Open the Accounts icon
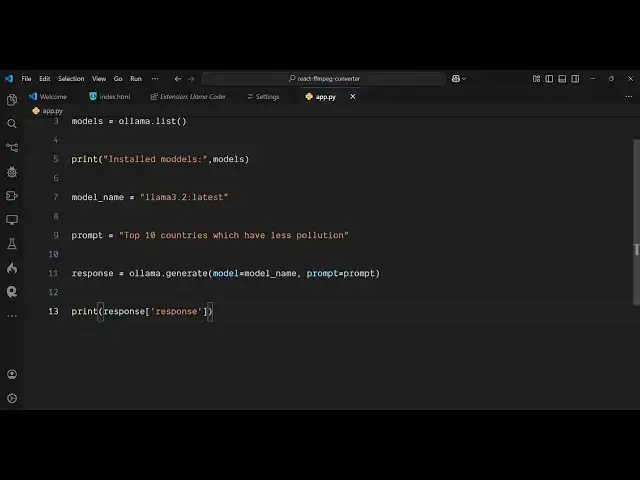640x480 pixels. 12,374
